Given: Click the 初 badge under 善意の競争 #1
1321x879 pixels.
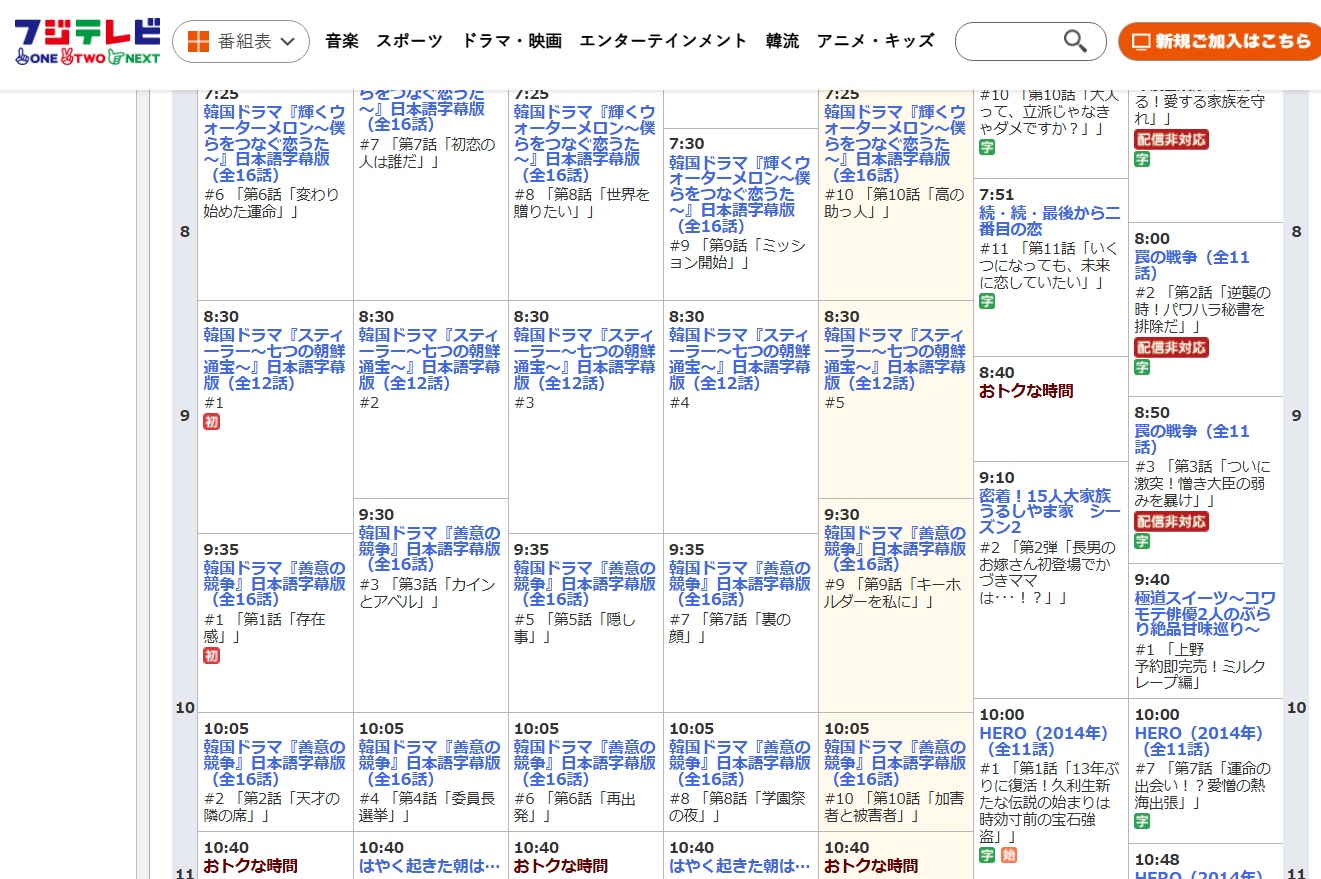Looking at the screenshot, I should 211,656.
